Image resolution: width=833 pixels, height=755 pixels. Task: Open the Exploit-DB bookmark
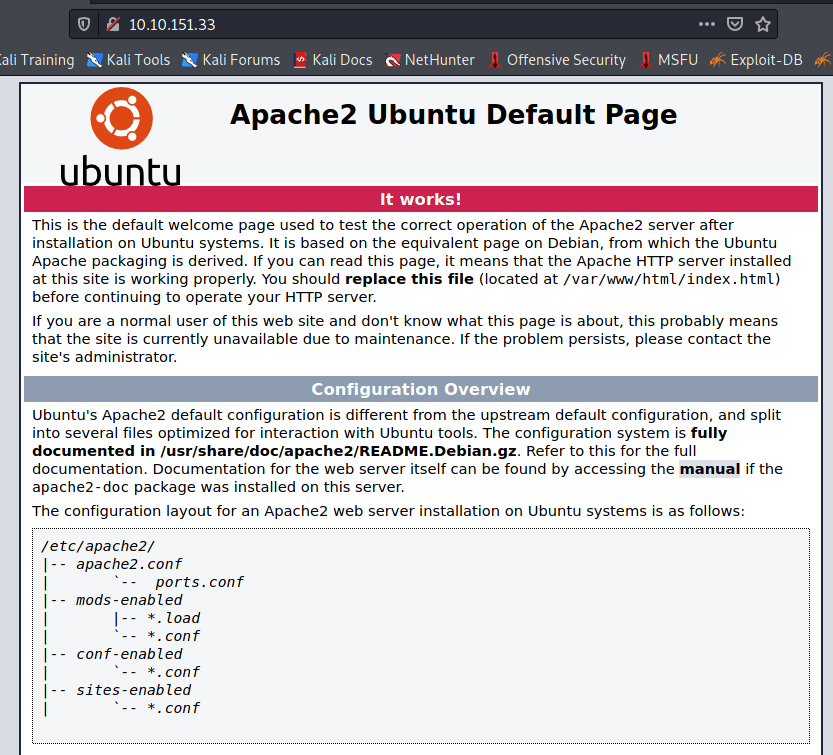(x=756, y=60)
